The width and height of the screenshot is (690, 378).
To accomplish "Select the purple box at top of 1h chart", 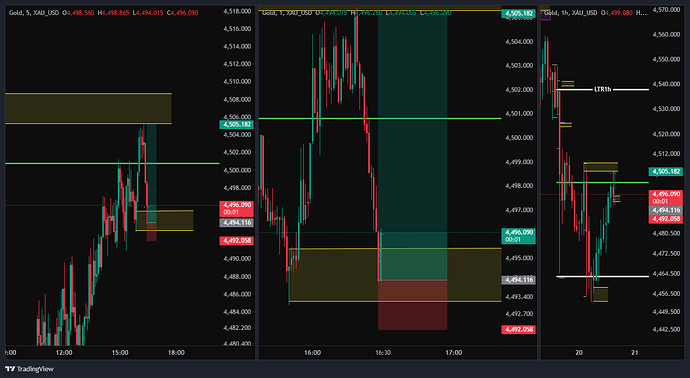I will pos(545,14).
